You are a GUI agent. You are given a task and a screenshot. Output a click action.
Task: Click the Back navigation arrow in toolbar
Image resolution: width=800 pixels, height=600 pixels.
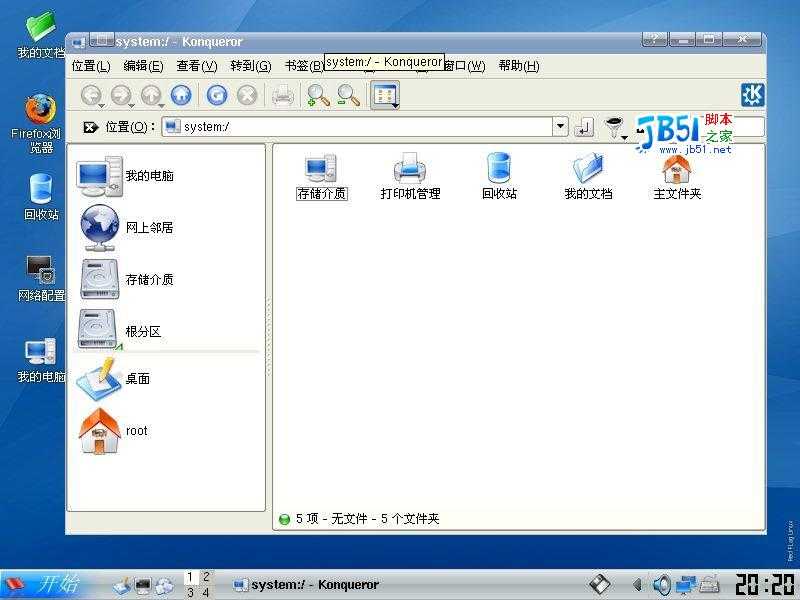click(92, 95)
